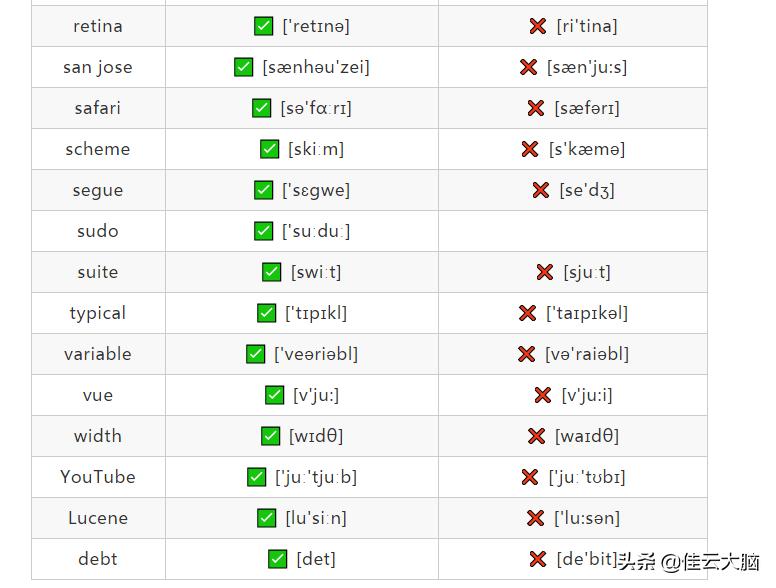The width and height of the screenshot is (776, 588).
Task: Click the green check icon beside retina pronunciation
Action: click(x=264, y=26)
